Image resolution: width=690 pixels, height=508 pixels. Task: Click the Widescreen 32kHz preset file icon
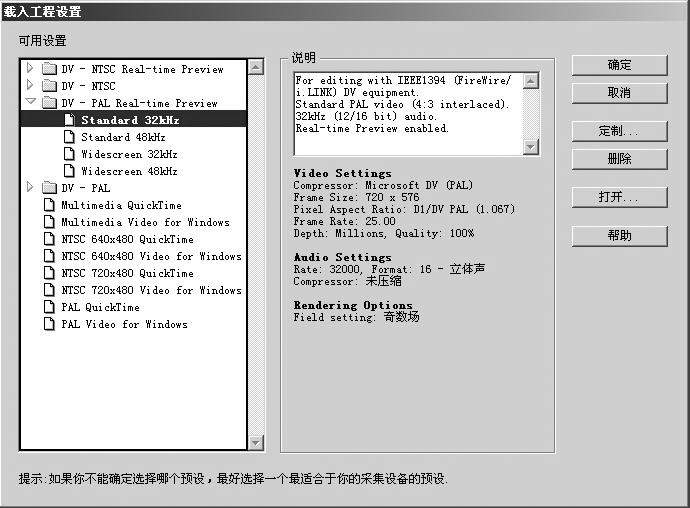click(69, 154)
